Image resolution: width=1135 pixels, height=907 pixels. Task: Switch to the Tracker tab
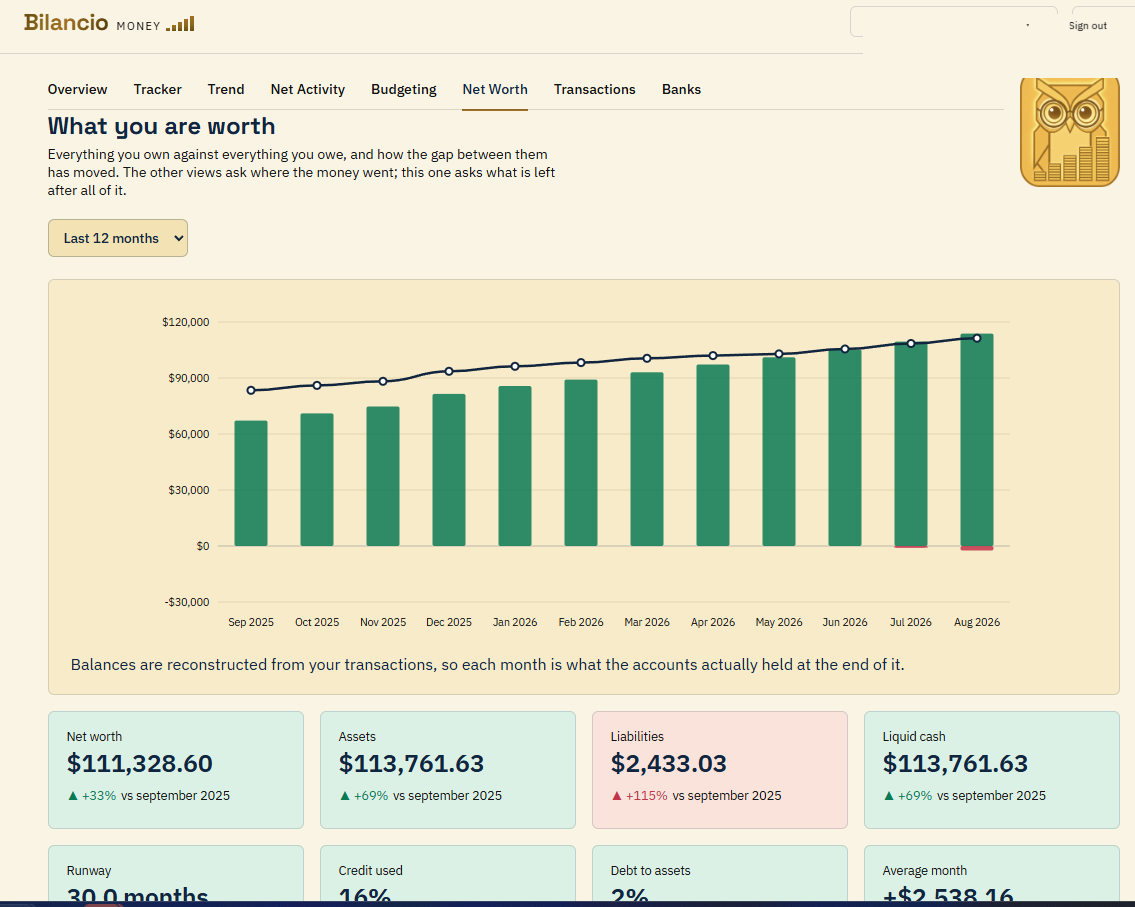pos(157,89)
